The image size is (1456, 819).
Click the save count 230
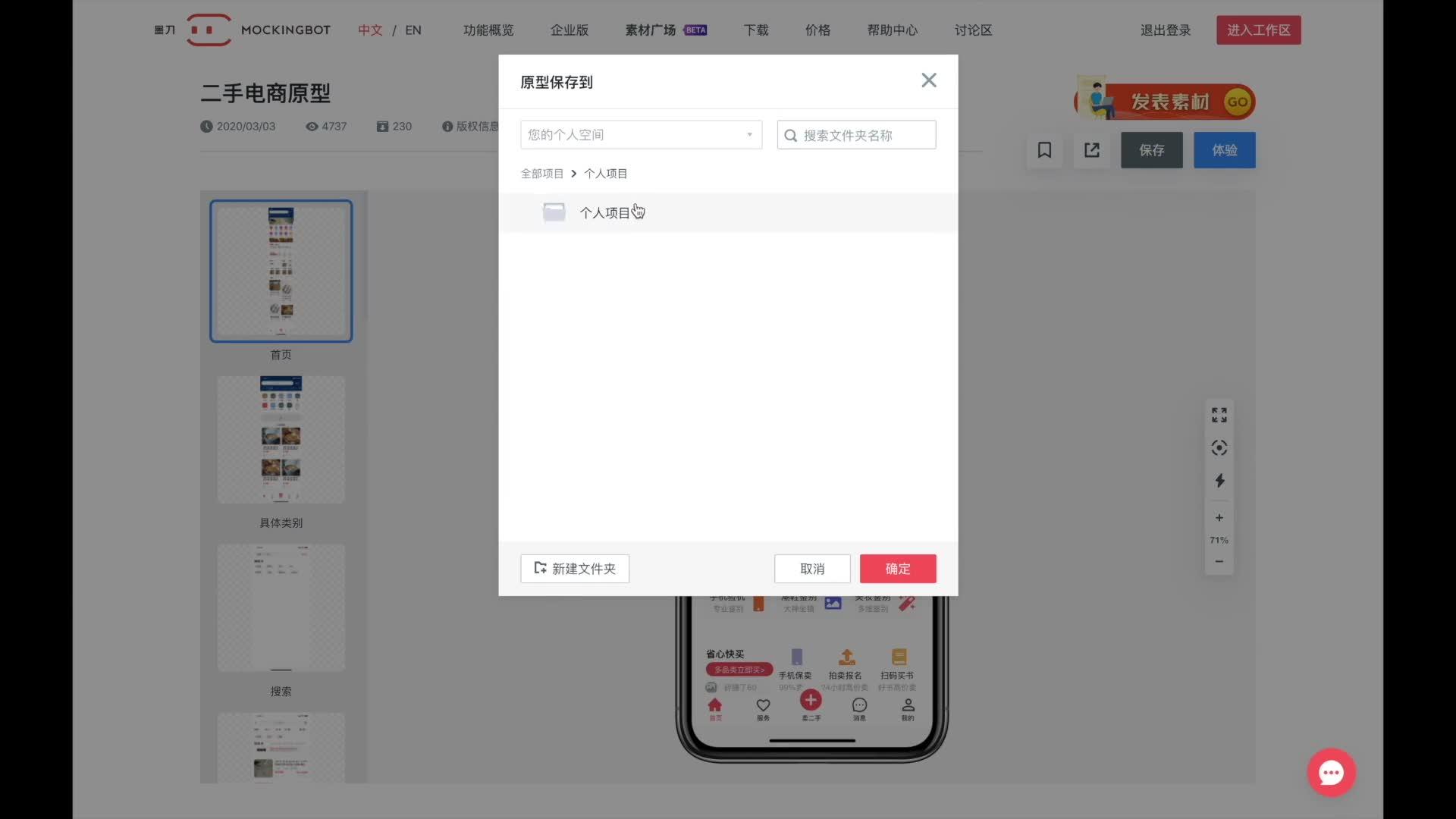click(x=394, y=127)
